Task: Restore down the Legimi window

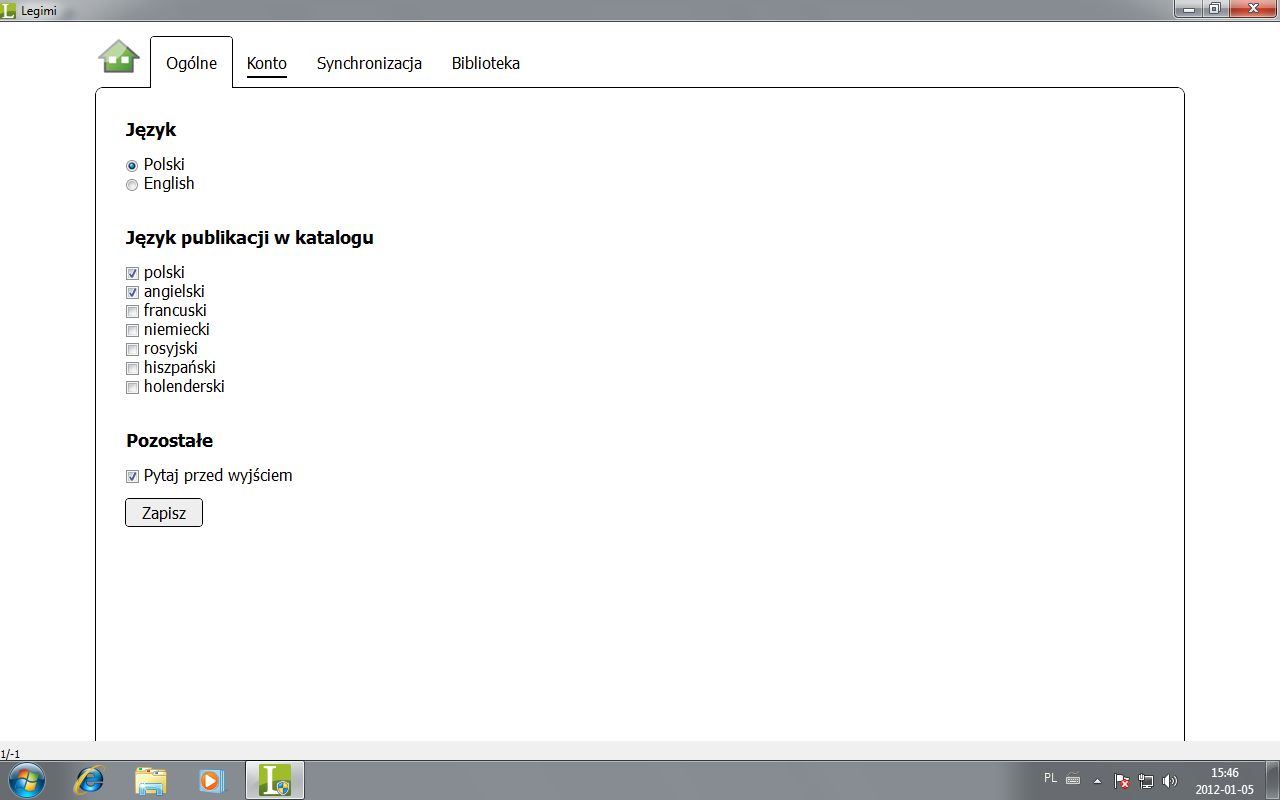Action: click(1215, 8)
